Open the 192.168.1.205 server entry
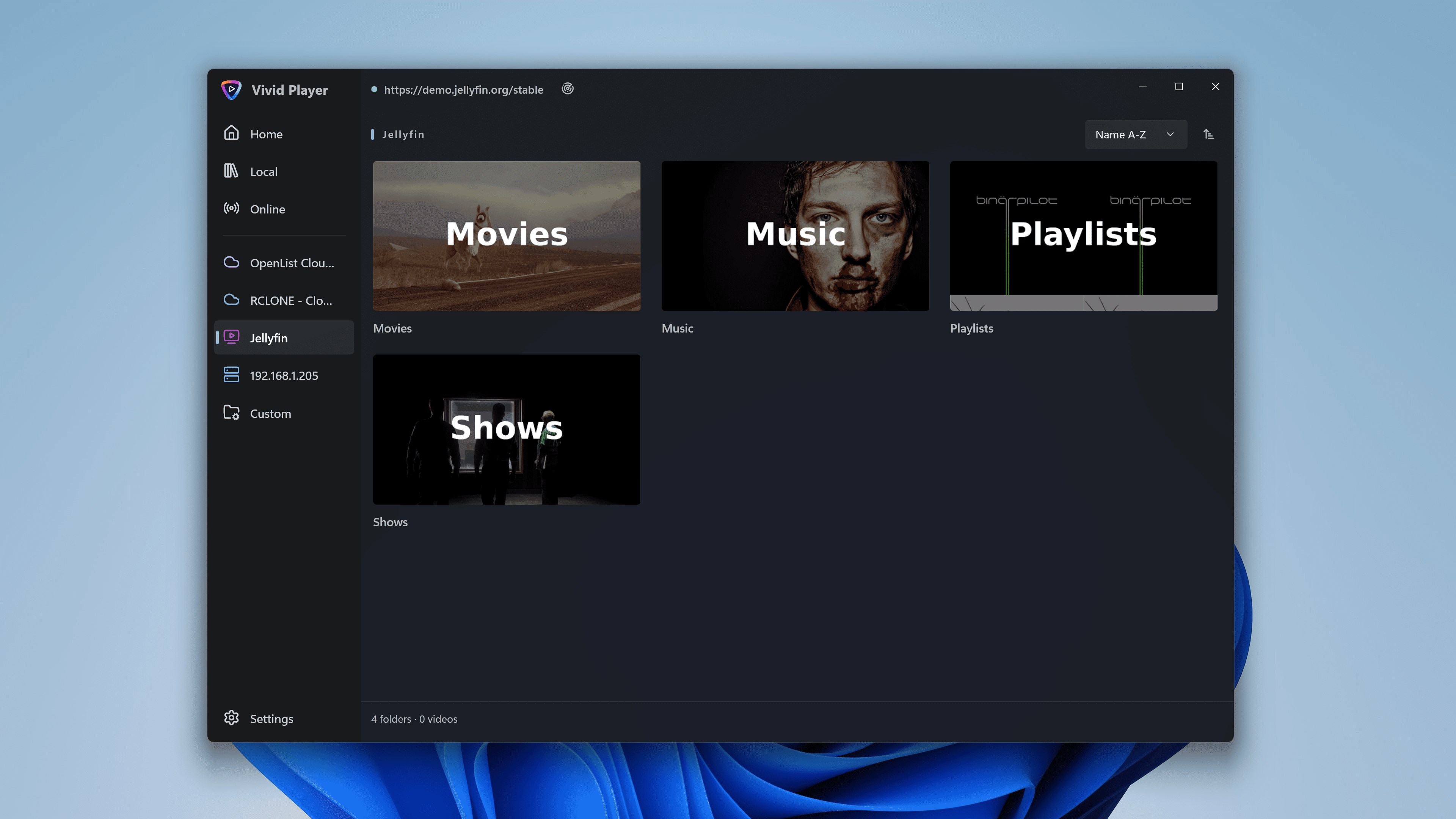Image resolution: width=1456 pixels, height=819 pixels. click(284, 376)
